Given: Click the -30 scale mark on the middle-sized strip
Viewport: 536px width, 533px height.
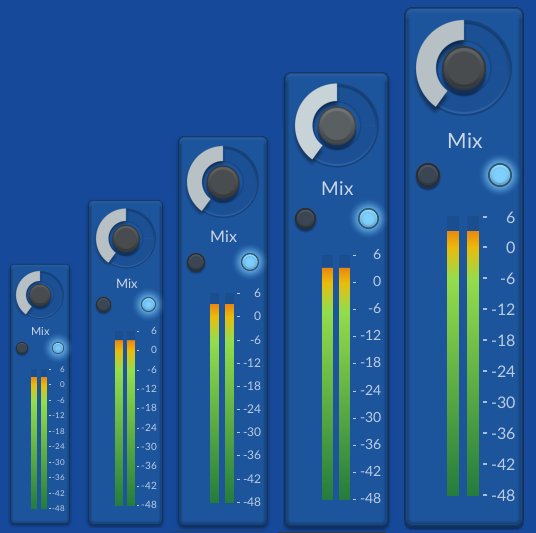Looking at the screenshot, I should (252, 432).
